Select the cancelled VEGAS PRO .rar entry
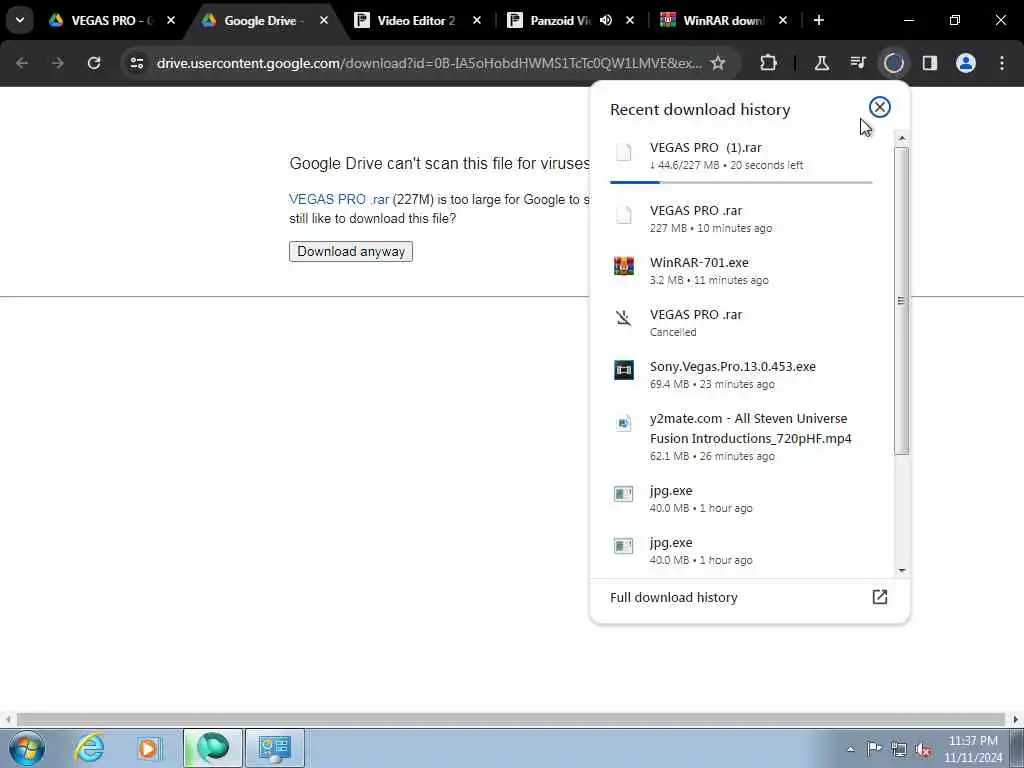This screenshot has height=768, width=1024. pyautogui.click(x=741, y=323)
